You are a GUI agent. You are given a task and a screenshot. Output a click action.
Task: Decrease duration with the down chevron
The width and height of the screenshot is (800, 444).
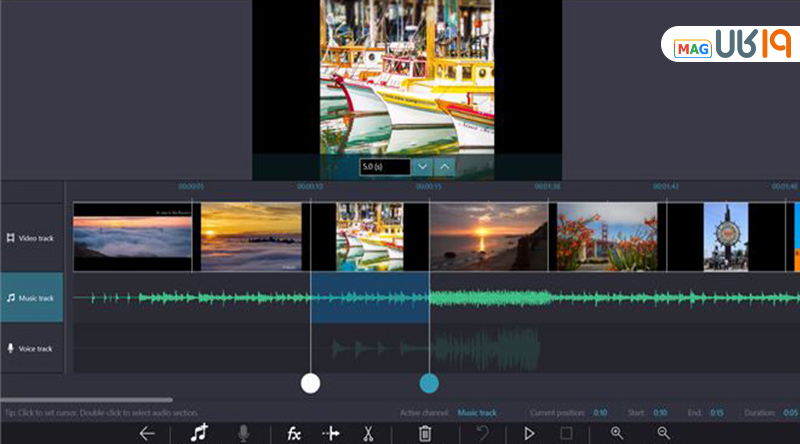(423, 167)
